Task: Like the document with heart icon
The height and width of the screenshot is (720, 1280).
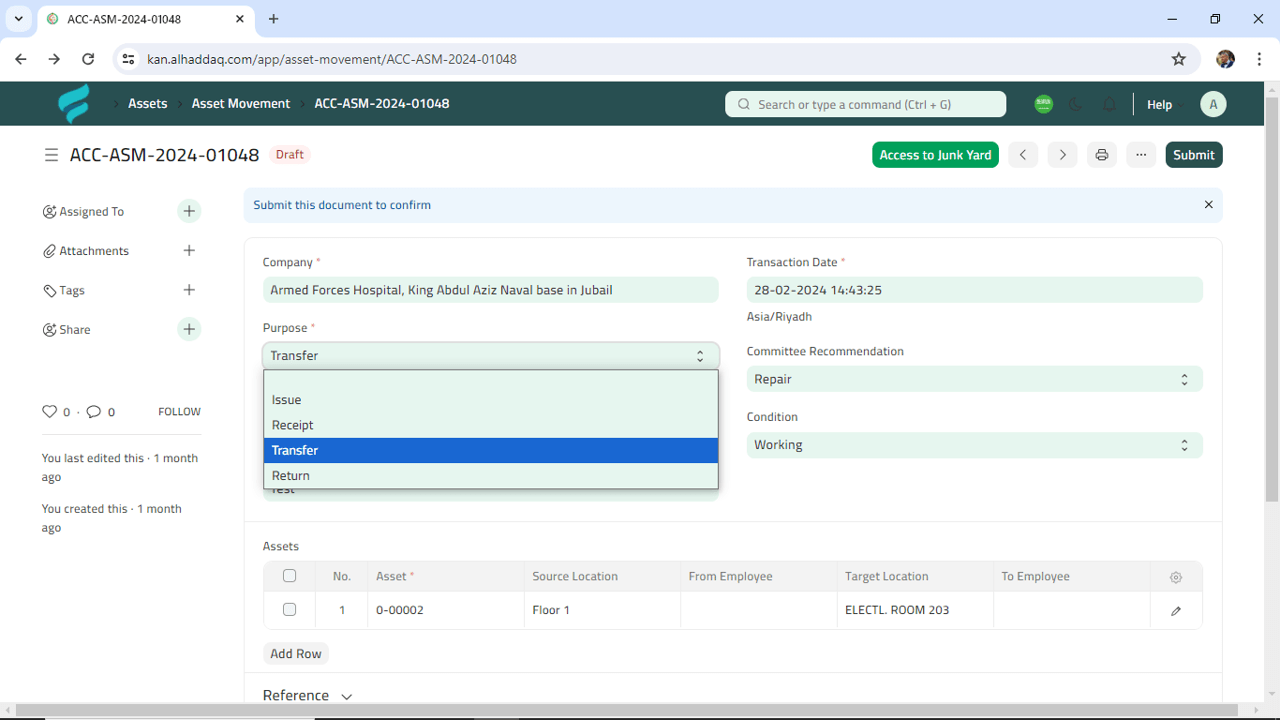Action: [x=49, y=411]
